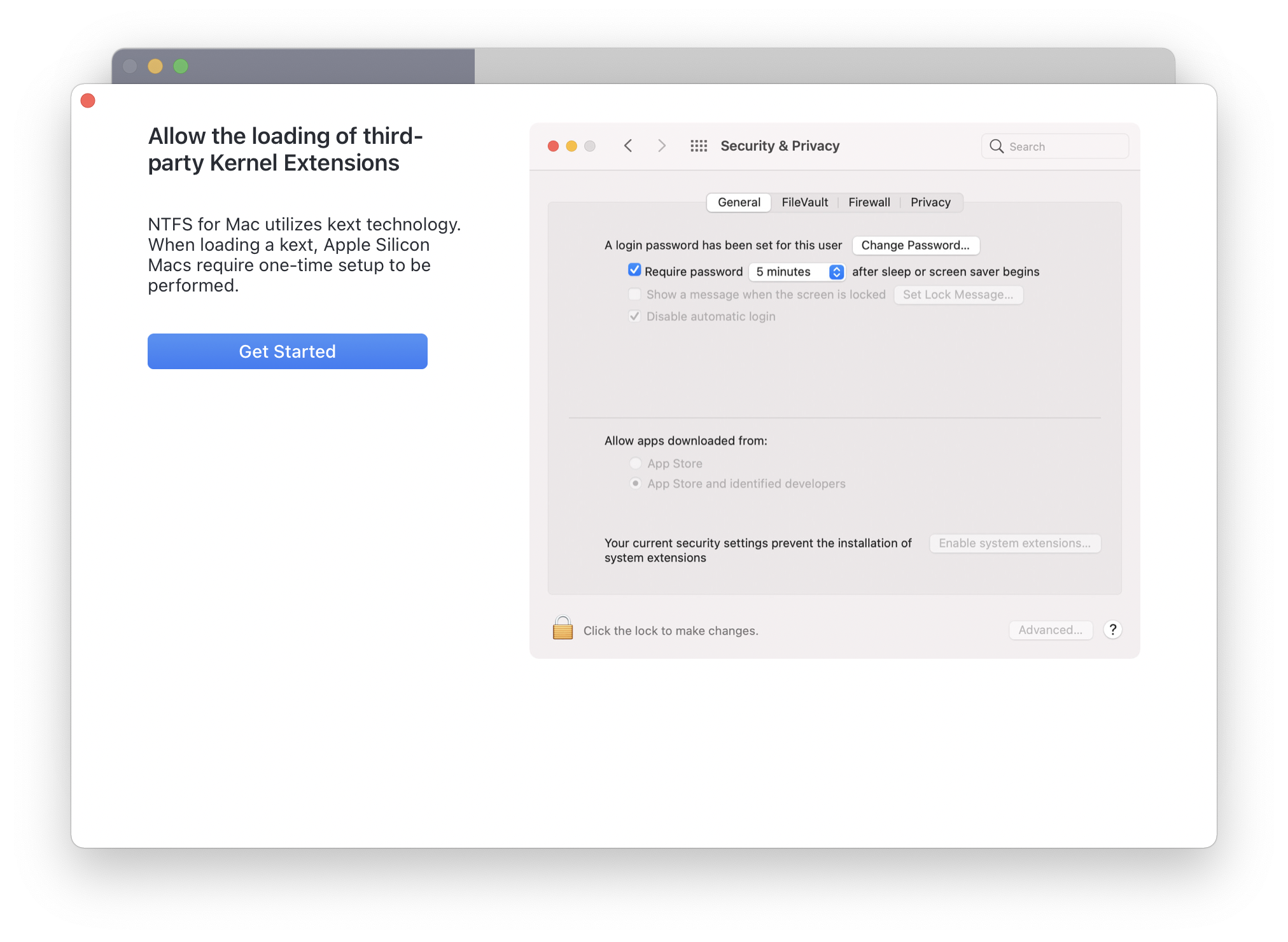Click the forward arrow in Security & Privacy
Viewport: 1288px width, 942px height.
click(662, 146)
